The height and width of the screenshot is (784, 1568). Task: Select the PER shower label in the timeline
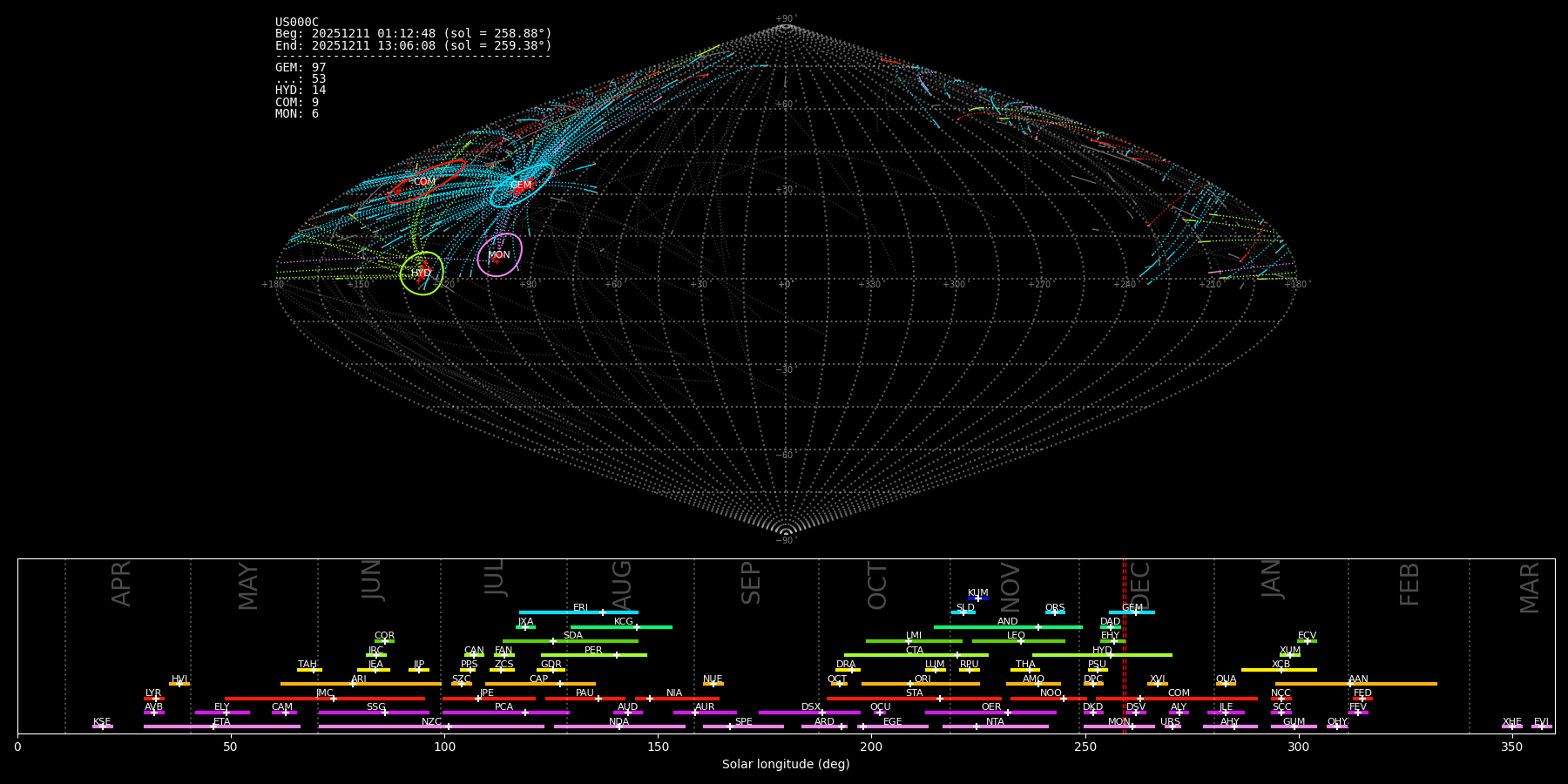(593, 651)
